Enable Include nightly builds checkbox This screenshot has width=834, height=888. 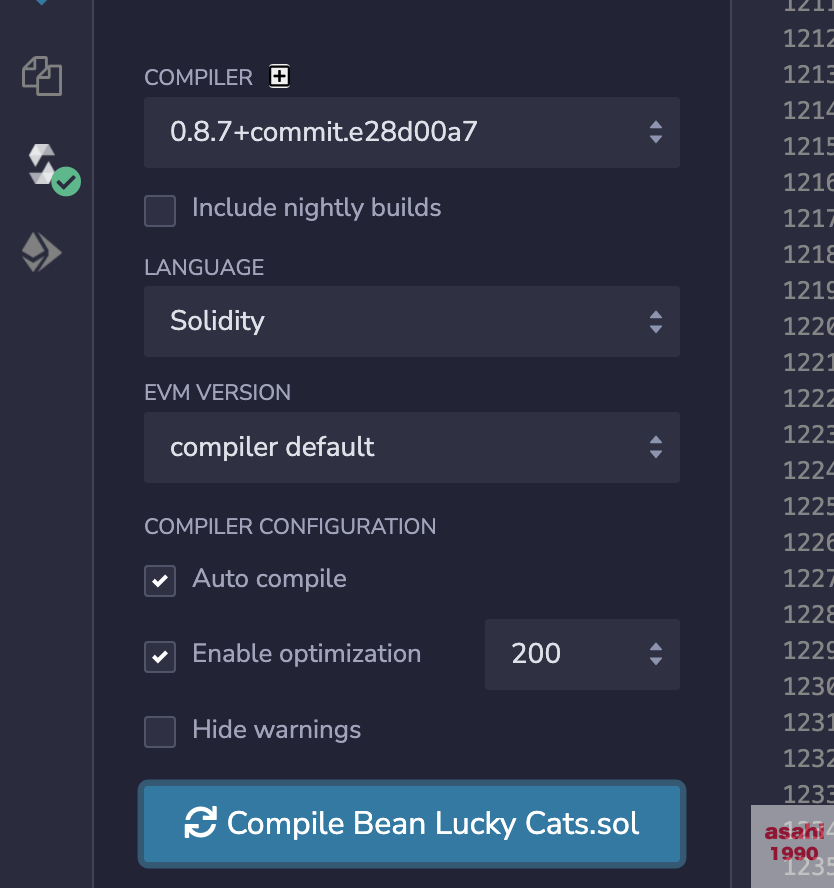point(160,211)
